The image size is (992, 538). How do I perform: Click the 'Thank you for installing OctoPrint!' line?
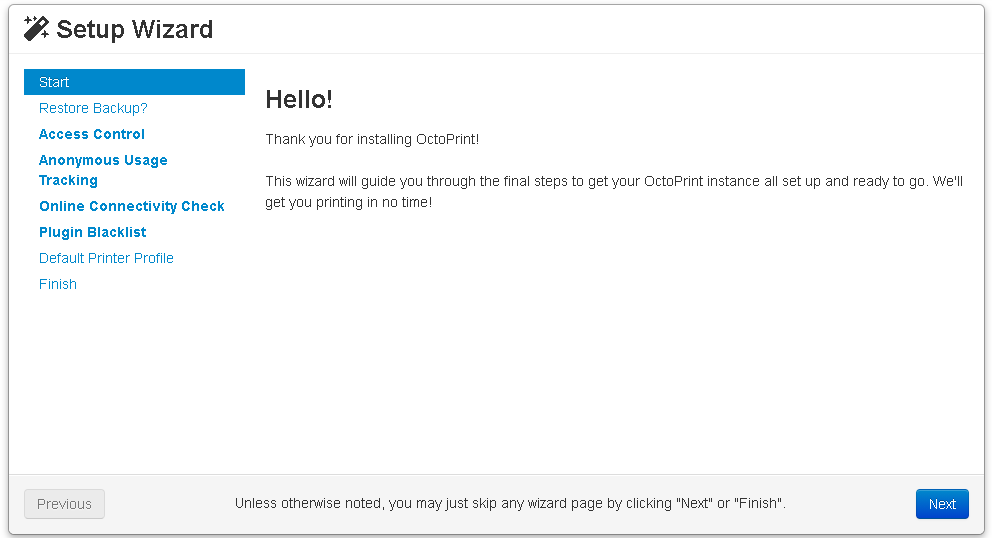tap(372, 139)
